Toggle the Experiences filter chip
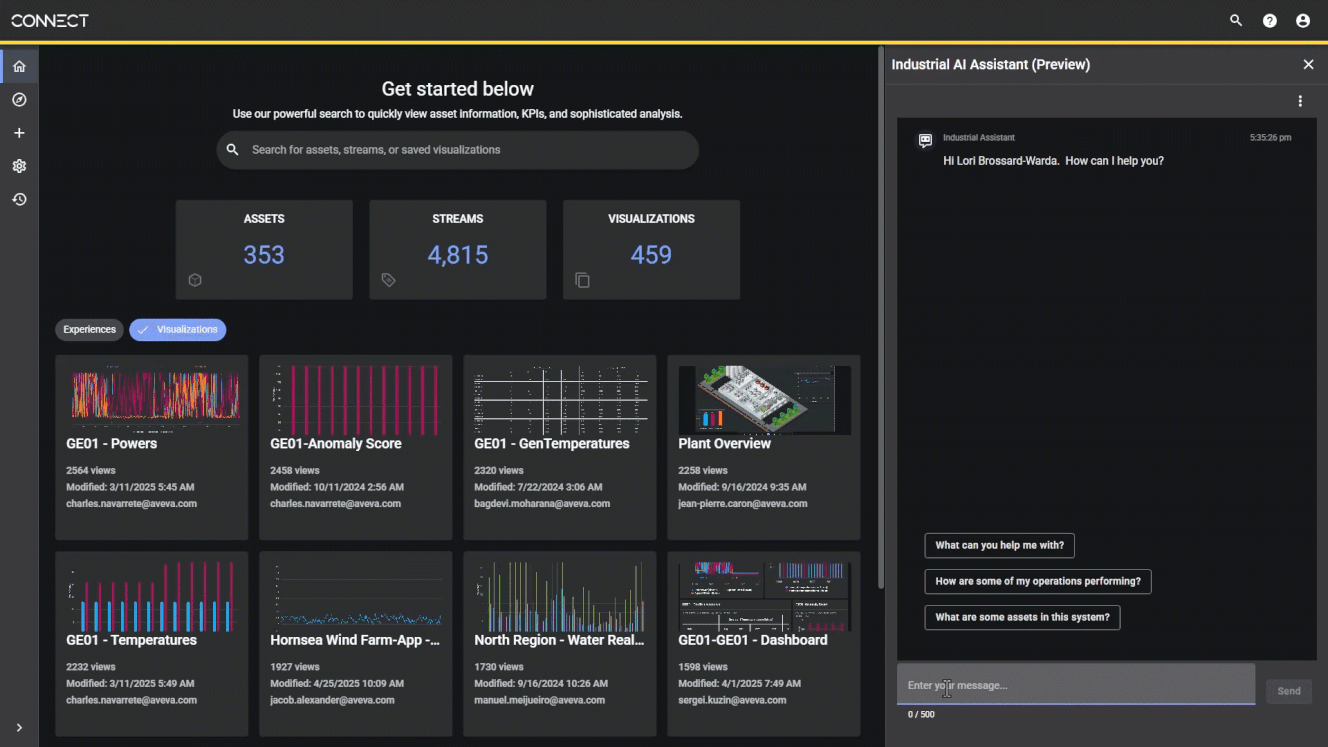Viewport: 1328px width, 747px height. click(x=89, y=329)
